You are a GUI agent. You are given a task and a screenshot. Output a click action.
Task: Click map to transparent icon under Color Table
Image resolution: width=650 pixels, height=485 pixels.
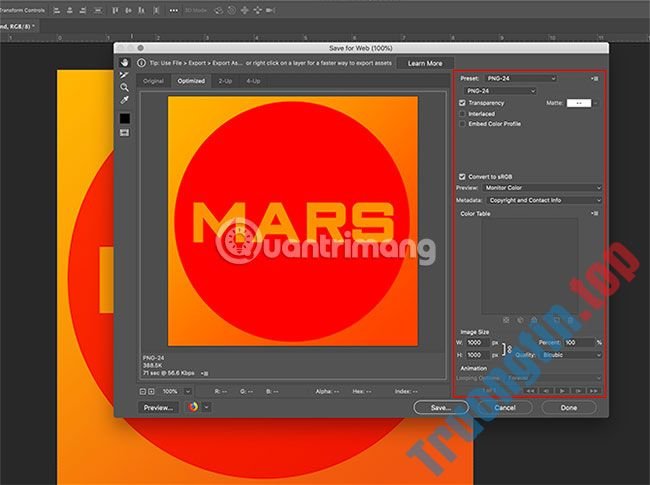tap(506, 320)
